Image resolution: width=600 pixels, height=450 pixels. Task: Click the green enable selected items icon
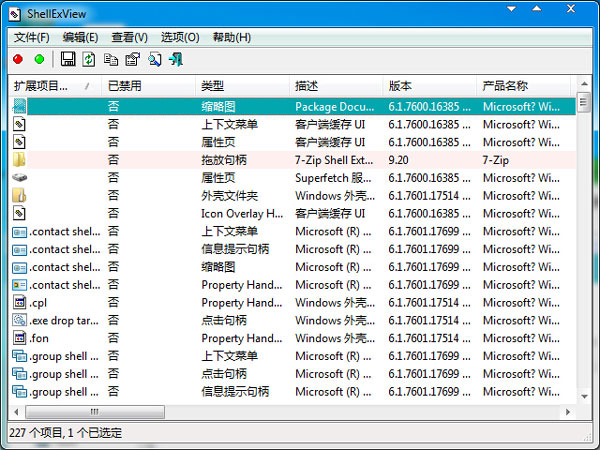point(39,60)
